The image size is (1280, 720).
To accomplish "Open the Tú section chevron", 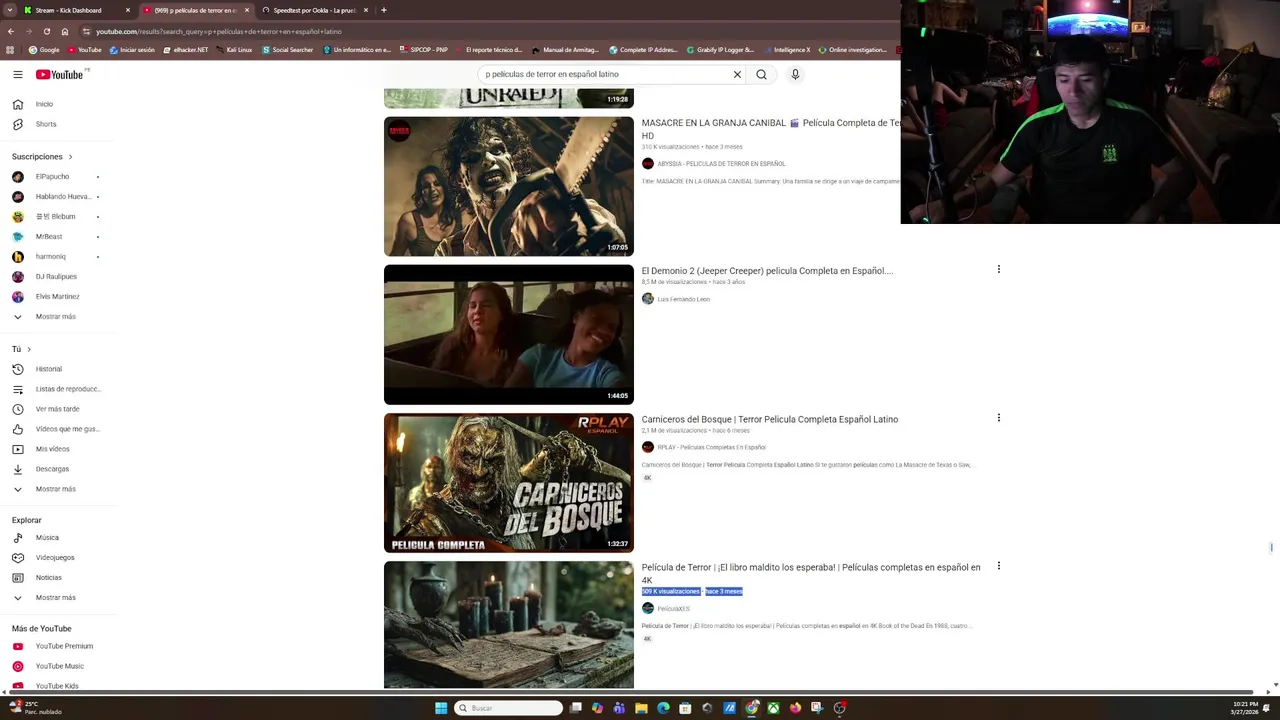I will [29, 349].
